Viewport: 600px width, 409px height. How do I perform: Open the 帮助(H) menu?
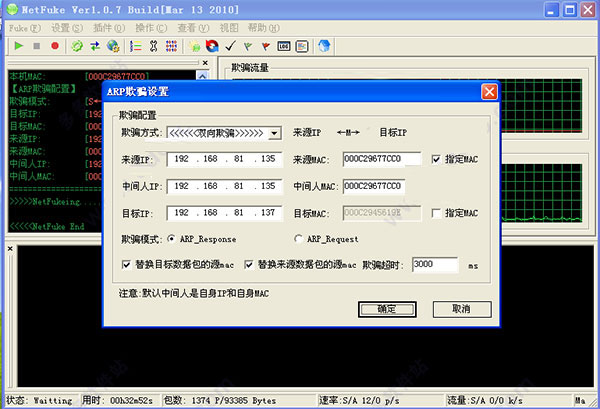[x=264, y=28]
